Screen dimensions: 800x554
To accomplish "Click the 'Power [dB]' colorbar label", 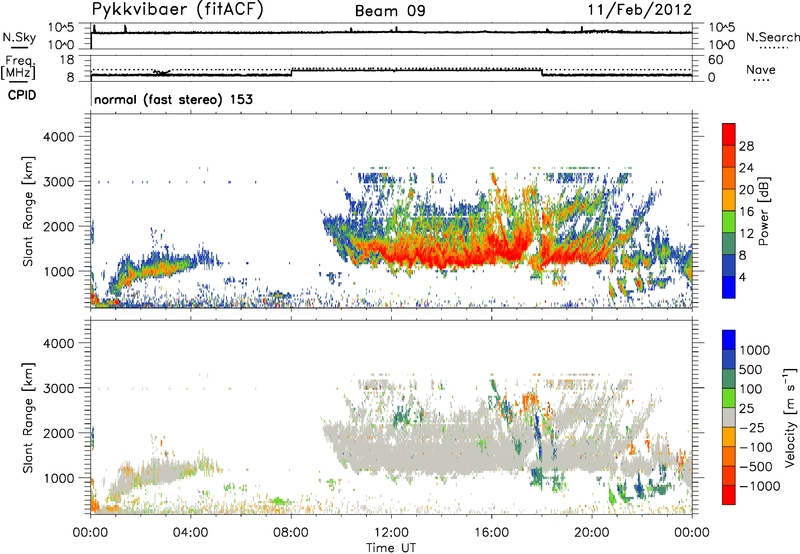I will (763, 211).
